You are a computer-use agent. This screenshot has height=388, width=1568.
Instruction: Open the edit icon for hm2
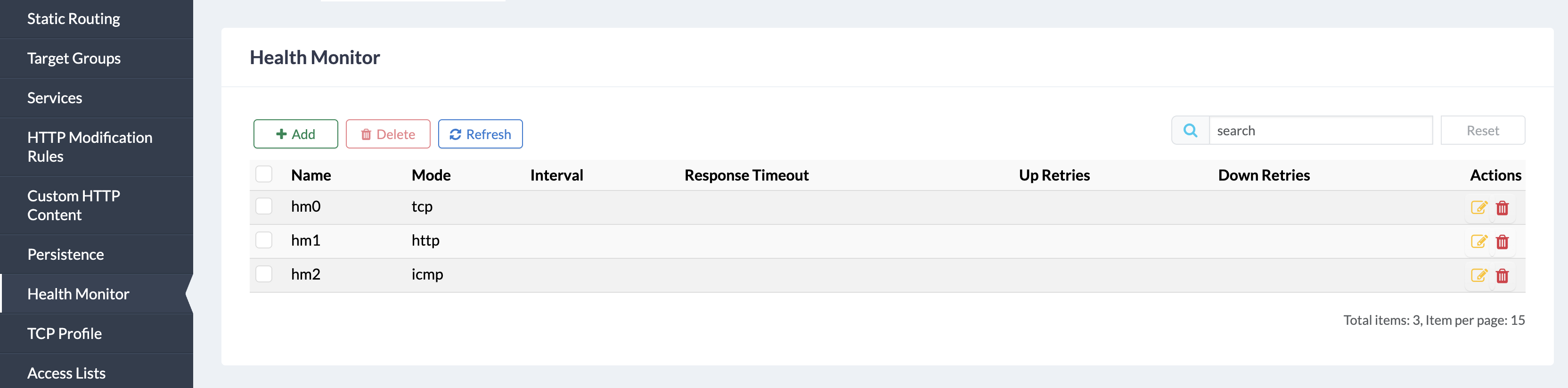(x=1478, y=275)
